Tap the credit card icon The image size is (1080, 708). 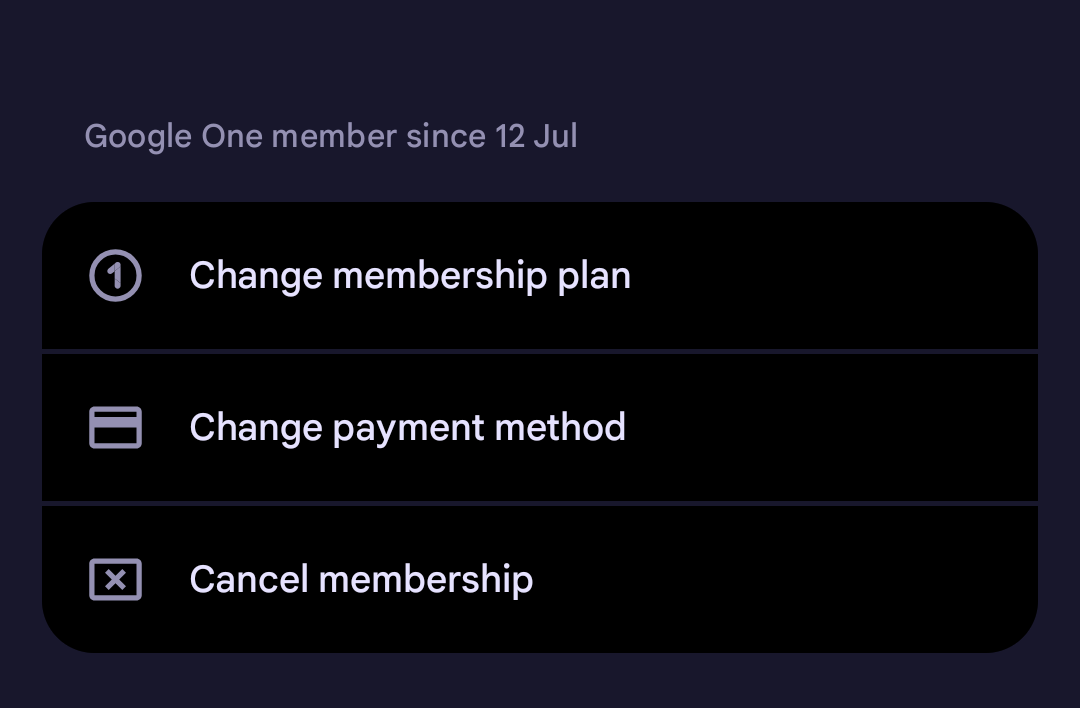[116, 428]
